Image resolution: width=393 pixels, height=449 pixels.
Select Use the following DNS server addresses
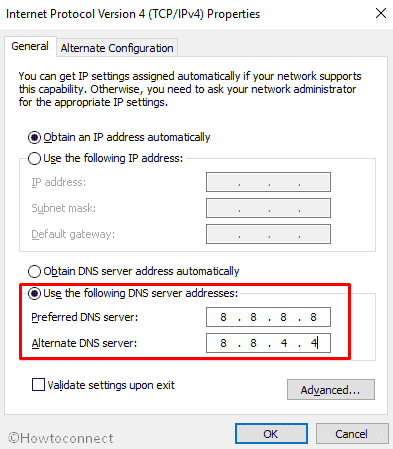[34, 293]
